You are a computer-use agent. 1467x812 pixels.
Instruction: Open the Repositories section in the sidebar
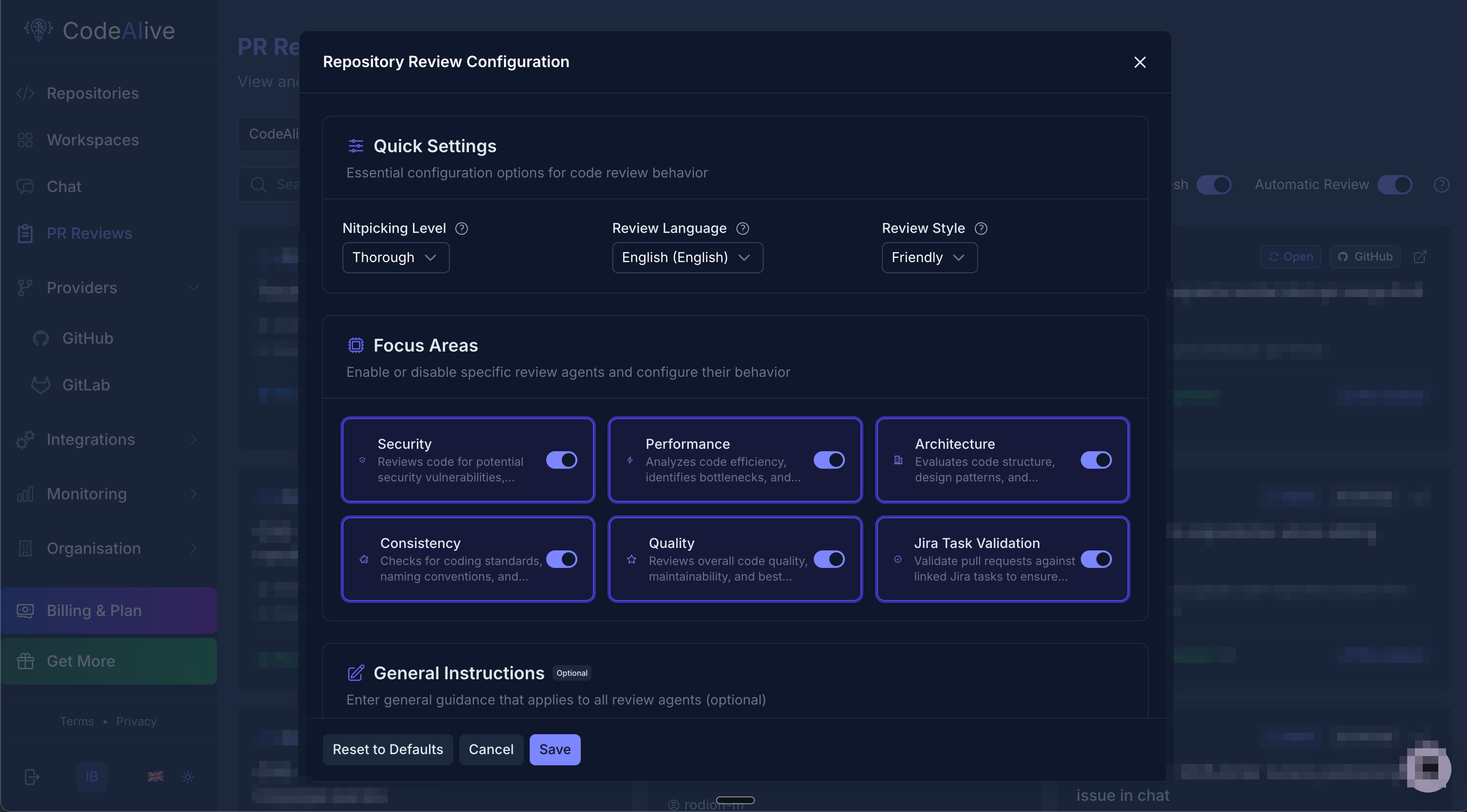coord(92,93)
